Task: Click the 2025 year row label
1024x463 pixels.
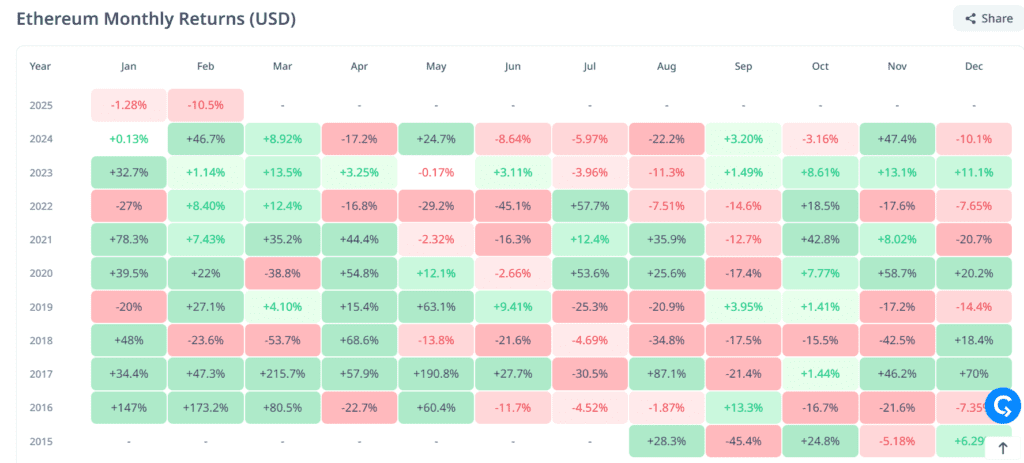Action: (x=40, y=104)
